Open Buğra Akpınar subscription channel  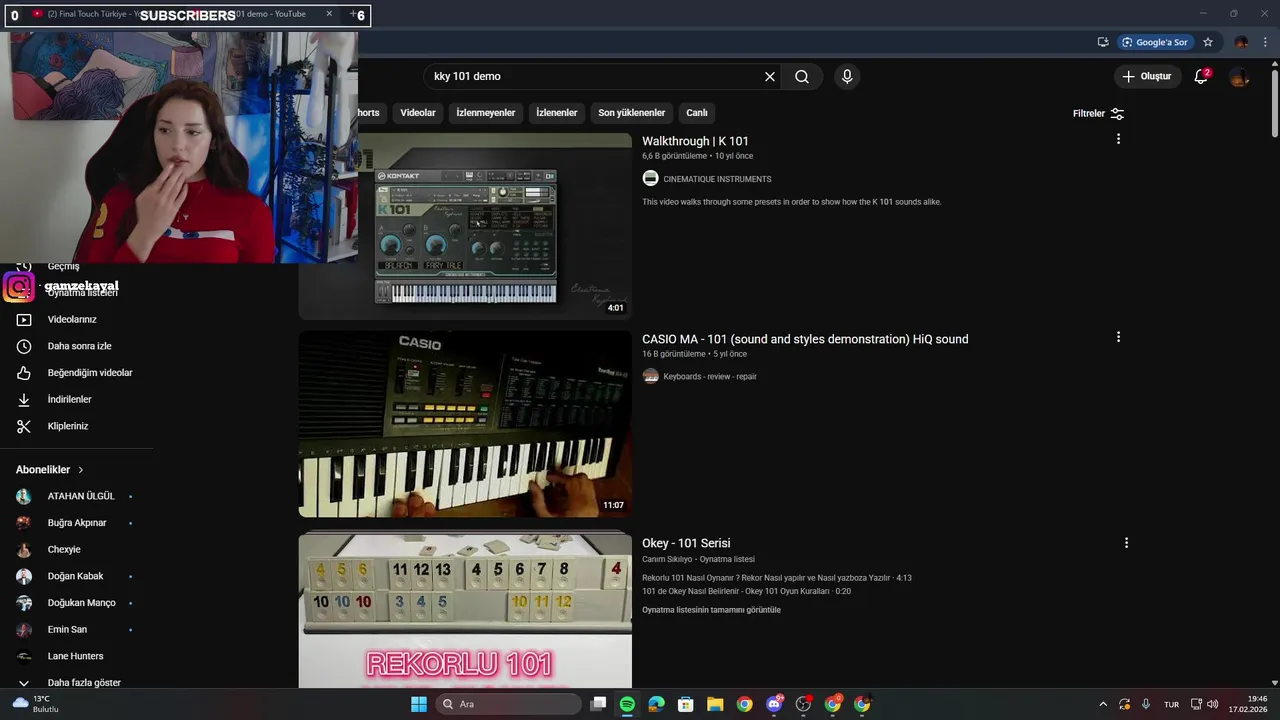point(75,523)
